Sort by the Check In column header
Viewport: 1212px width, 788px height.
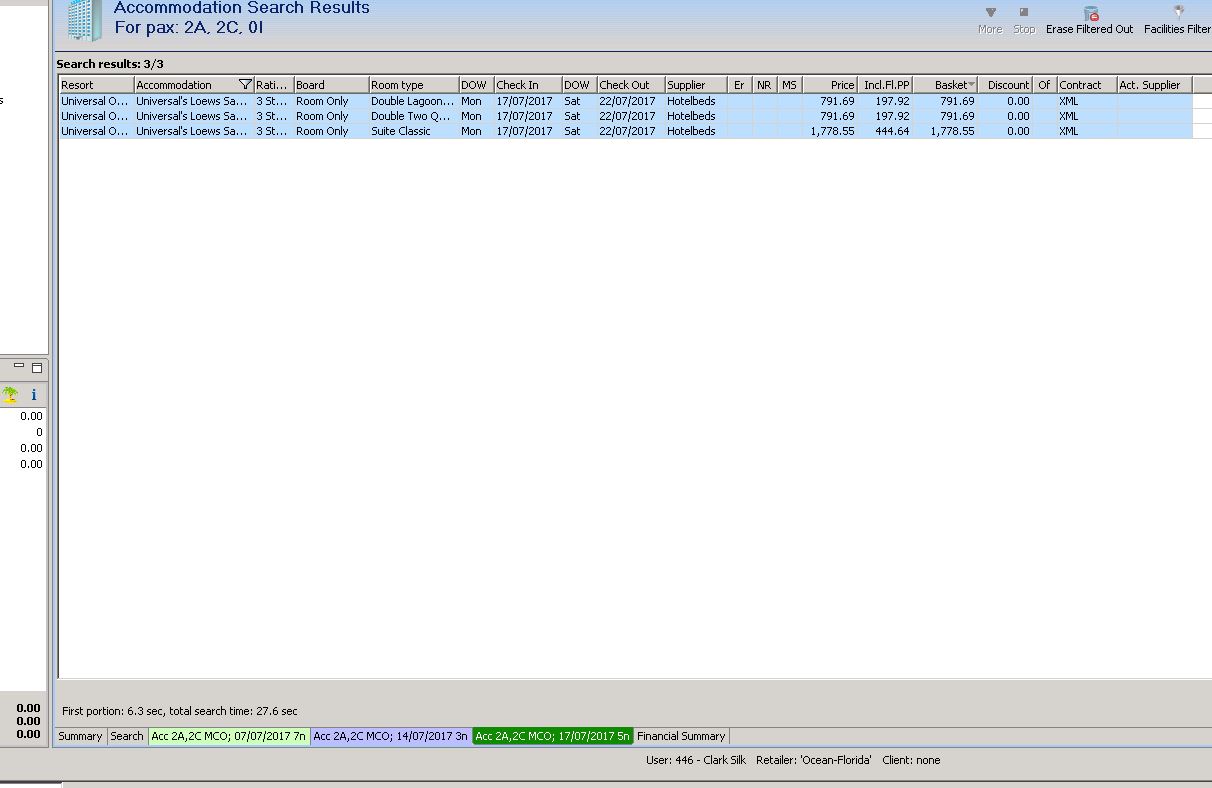point(528,85)
